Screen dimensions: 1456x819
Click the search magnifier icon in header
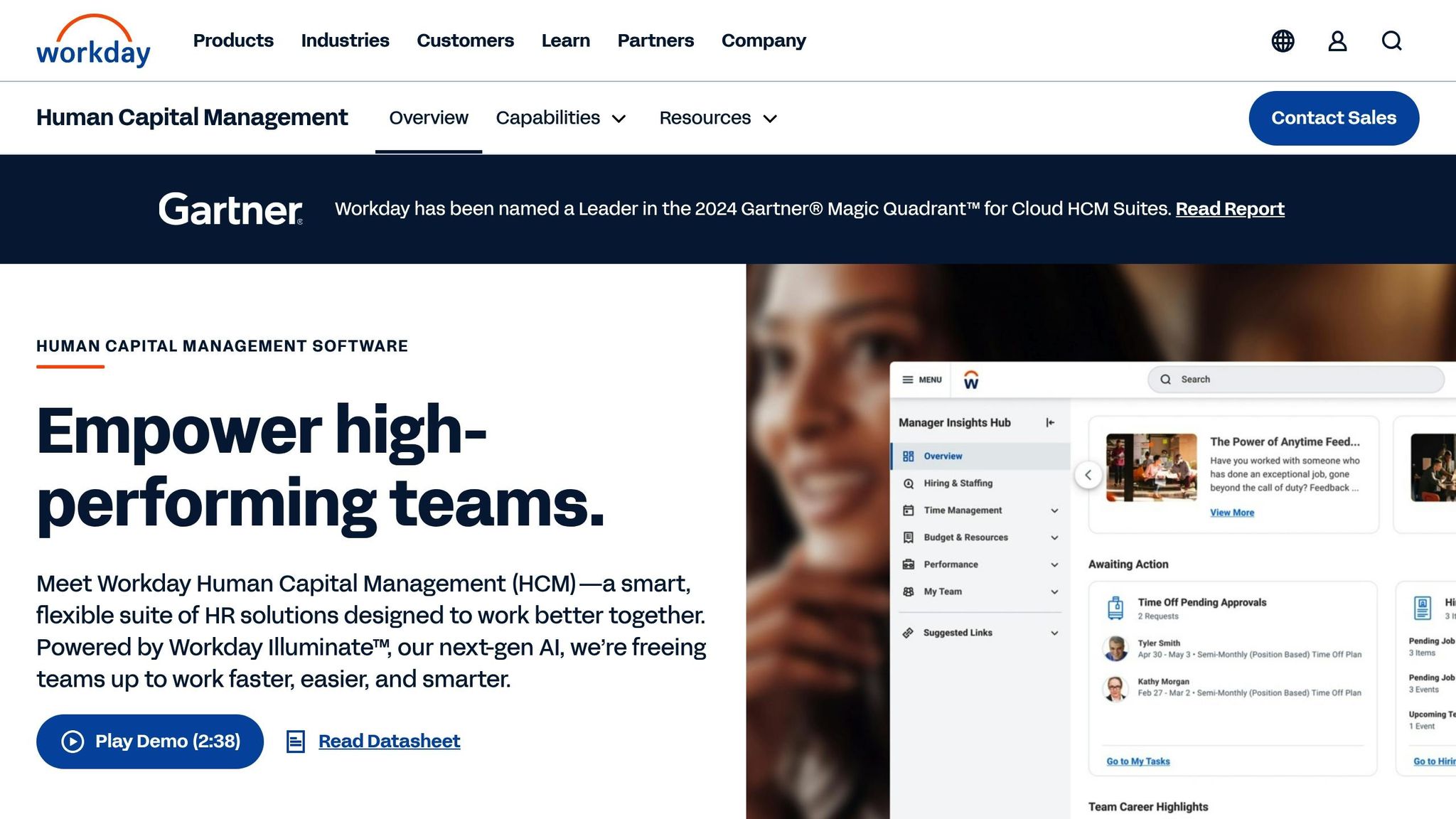[1392, 41]
